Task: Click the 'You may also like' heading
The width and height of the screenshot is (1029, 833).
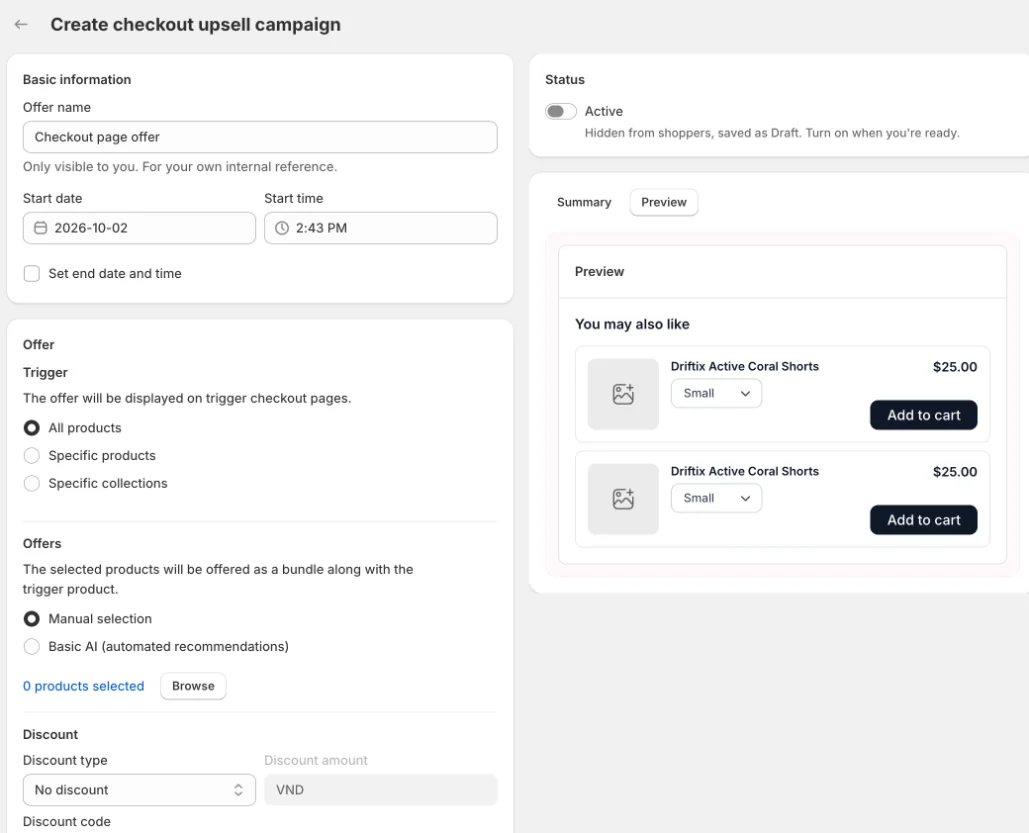Action: [x=632, y=324]
